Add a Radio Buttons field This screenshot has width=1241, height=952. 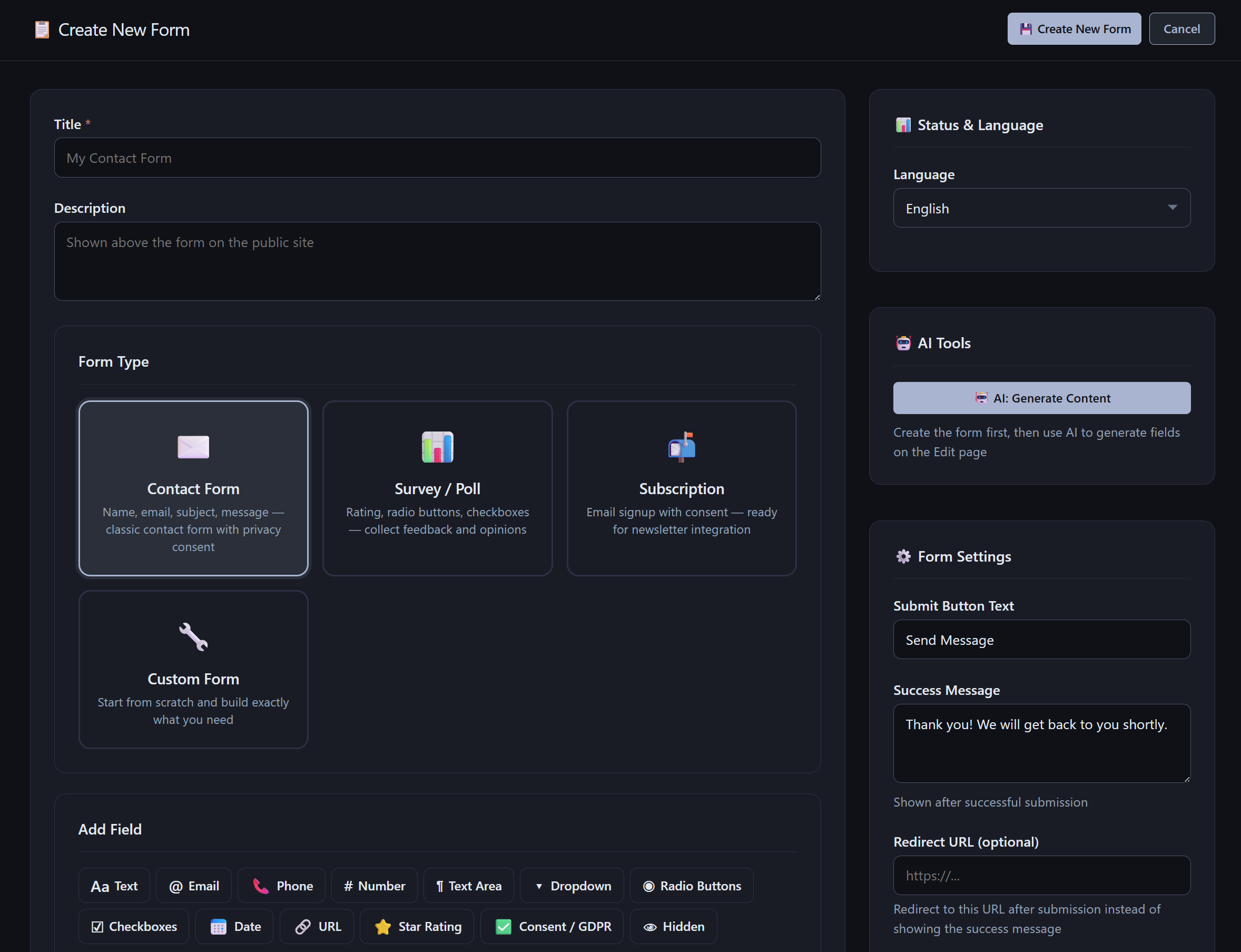(x=692, y=886)
